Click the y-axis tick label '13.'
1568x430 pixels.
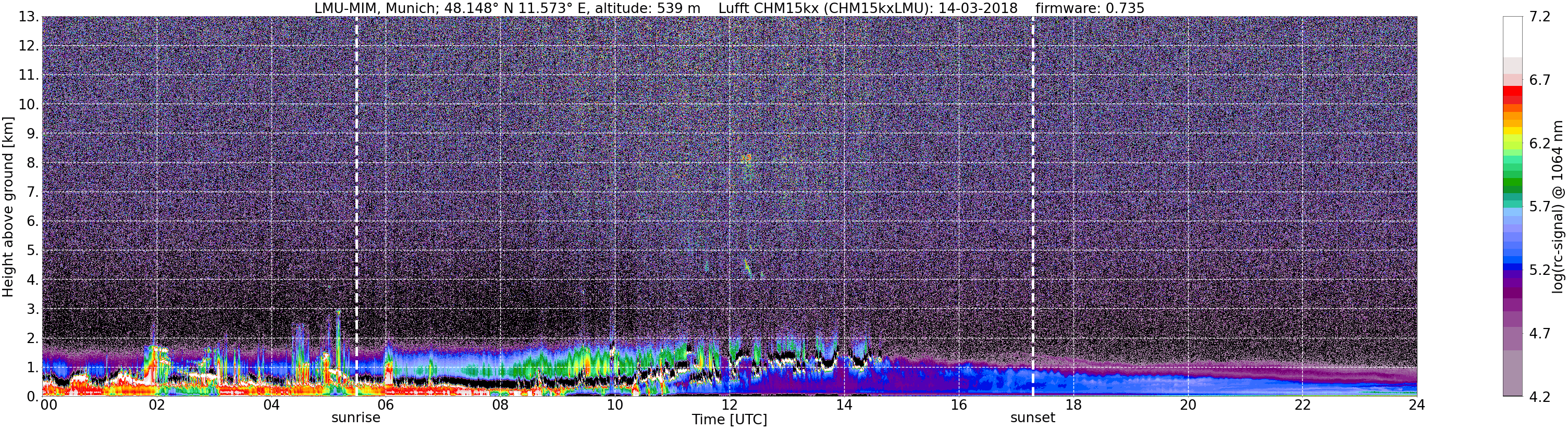(29, 17)
